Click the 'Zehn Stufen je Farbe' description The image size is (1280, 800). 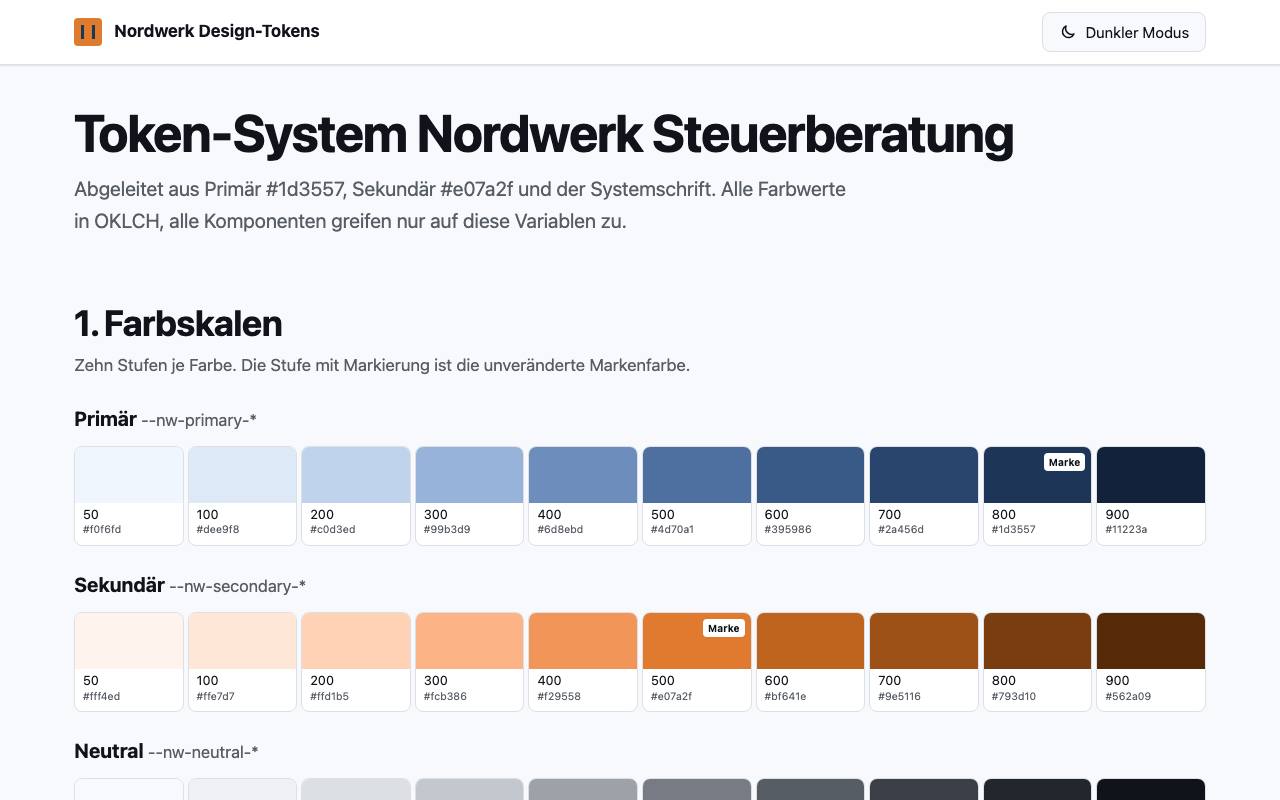click(382, 365)
